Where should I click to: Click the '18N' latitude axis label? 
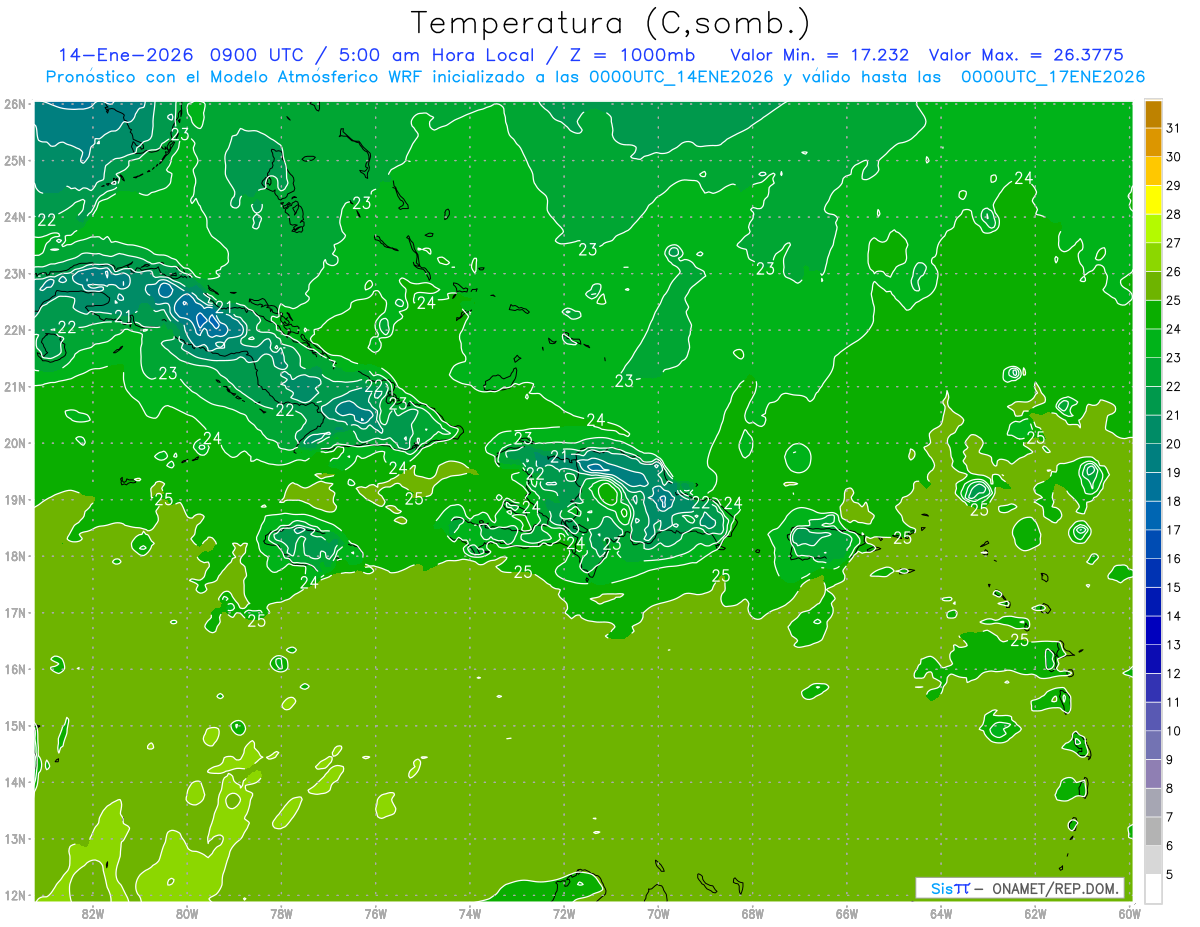tap(15, 556)
